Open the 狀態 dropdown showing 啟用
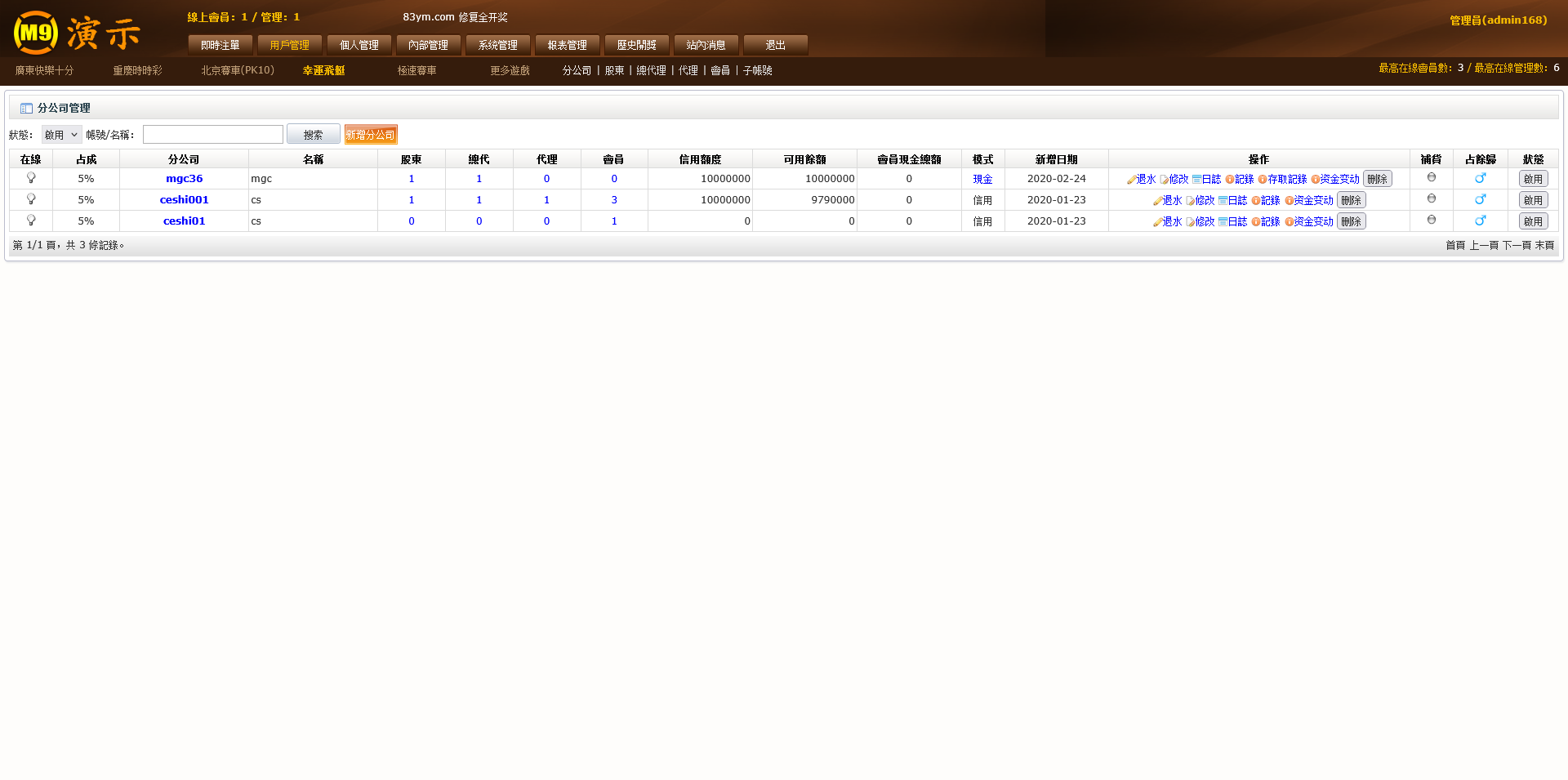1568x780 pixels. click(61, 135)
